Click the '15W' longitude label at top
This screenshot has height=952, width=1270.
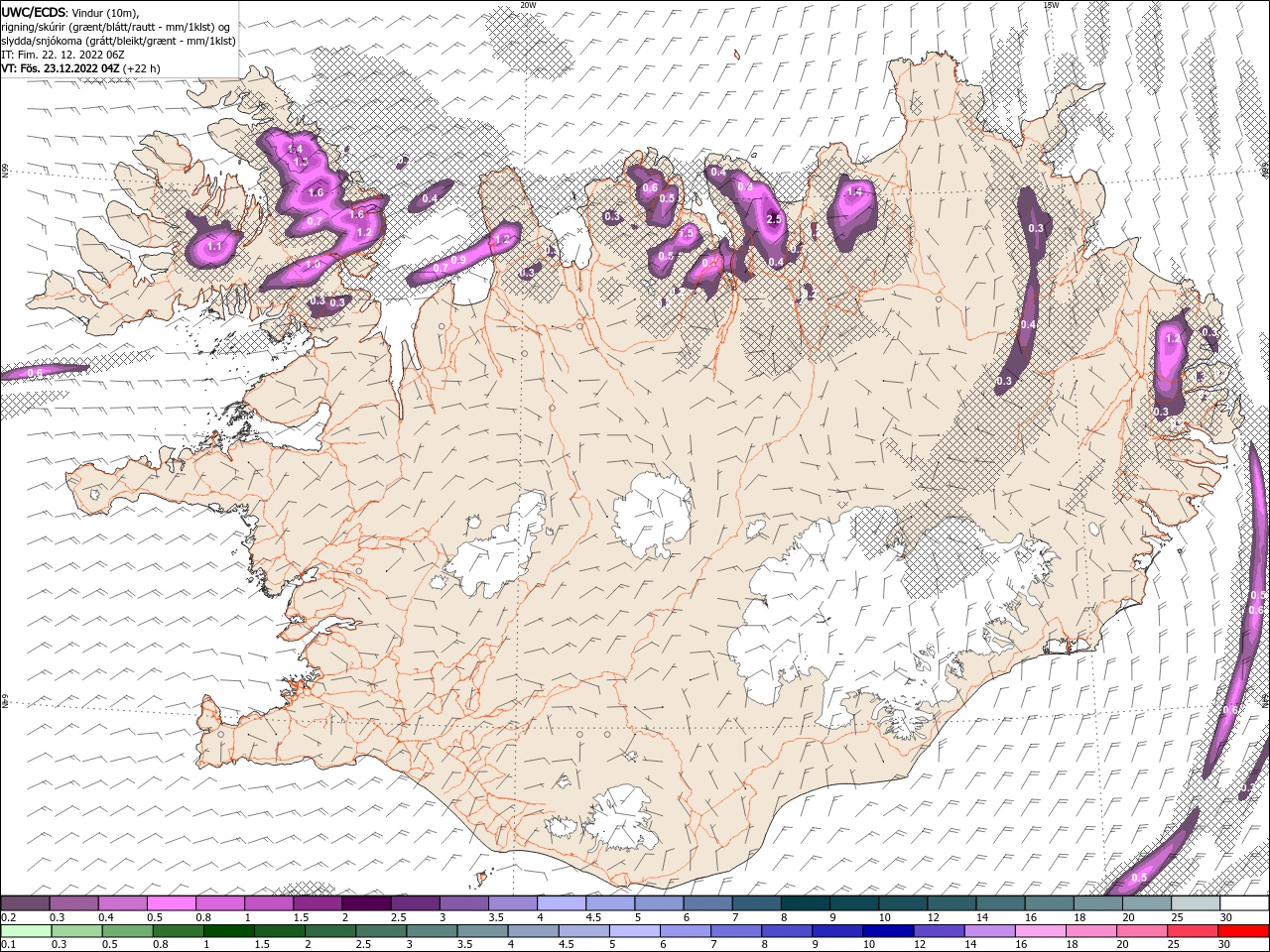pyautogui.click(x=1051, y=5)
